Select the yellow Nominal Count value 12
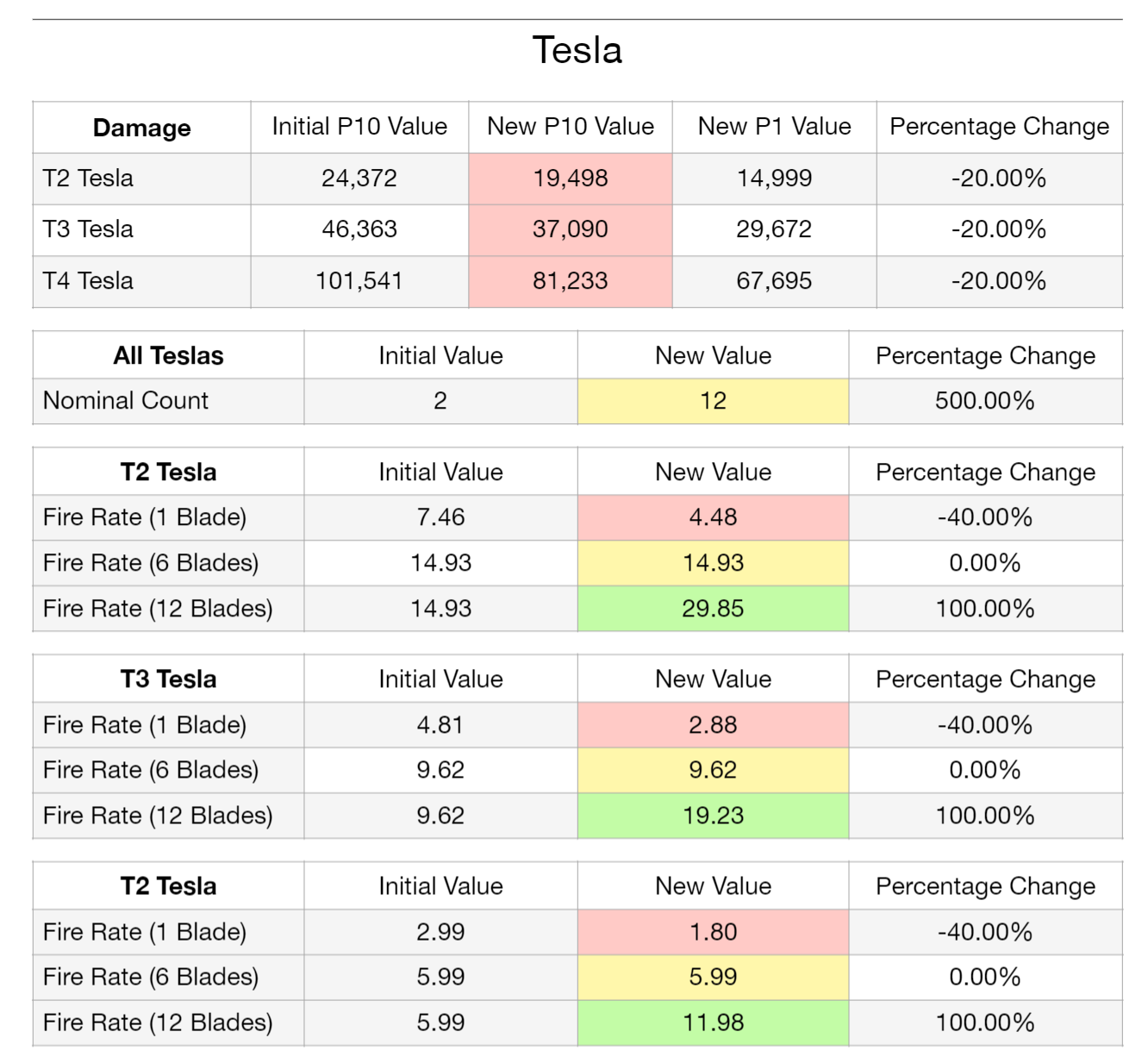This screenshot has height=1063, width=1148. (713, 401)
